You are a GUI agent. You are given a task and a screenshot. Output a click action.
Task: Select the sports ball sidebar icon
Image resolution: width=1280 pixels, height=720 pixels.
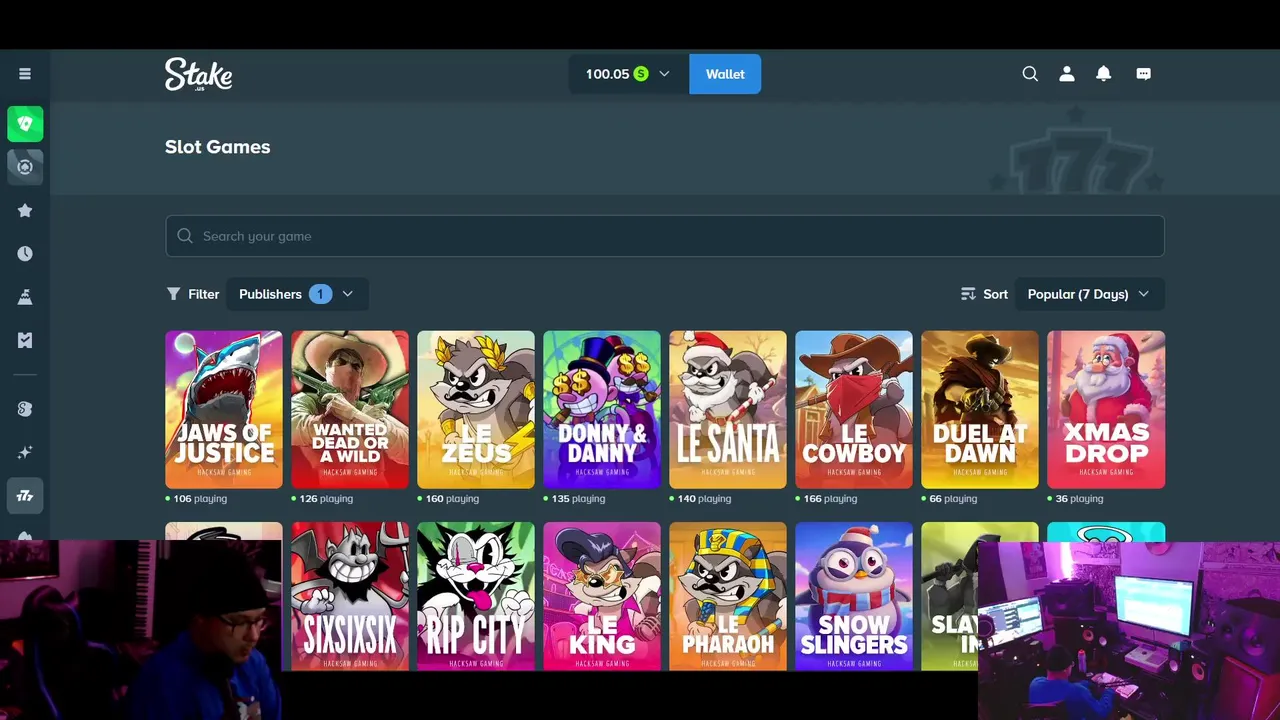tap(25, 167)
